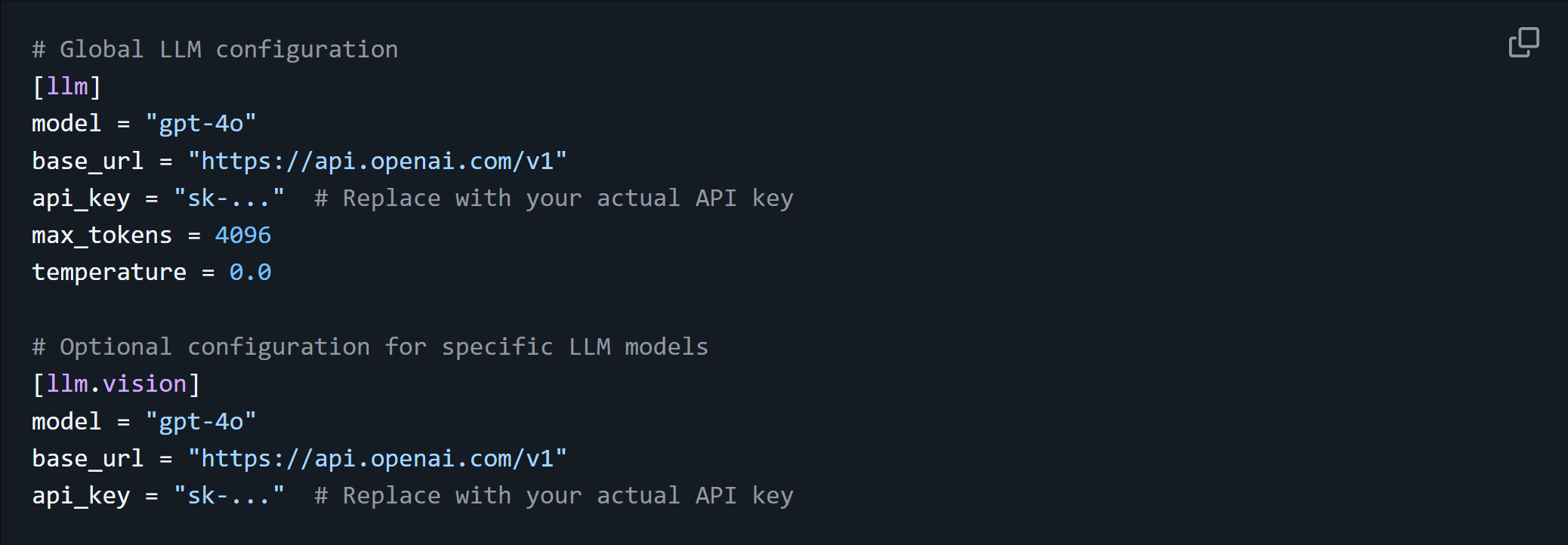Click the first base_url key name
The height and width of the screenshot is (545, 1568).
[x=88, y=162]
